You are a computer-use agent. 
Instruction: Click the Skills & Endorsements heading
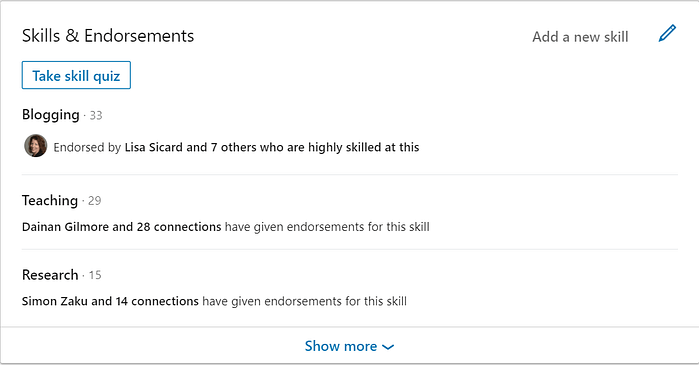pos(108,36)
